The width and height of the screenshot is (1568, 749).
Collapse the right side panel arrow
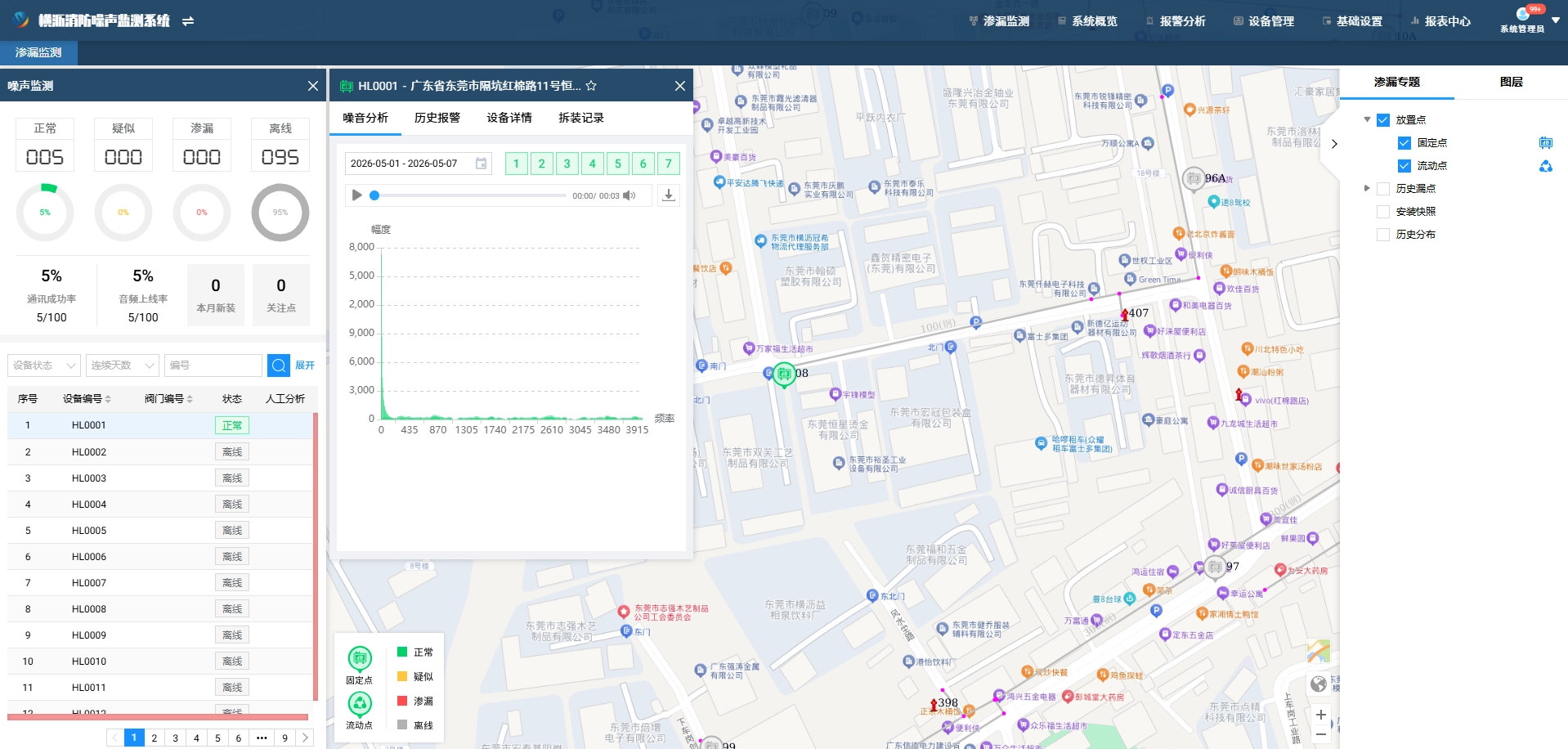click(1334, 144)
